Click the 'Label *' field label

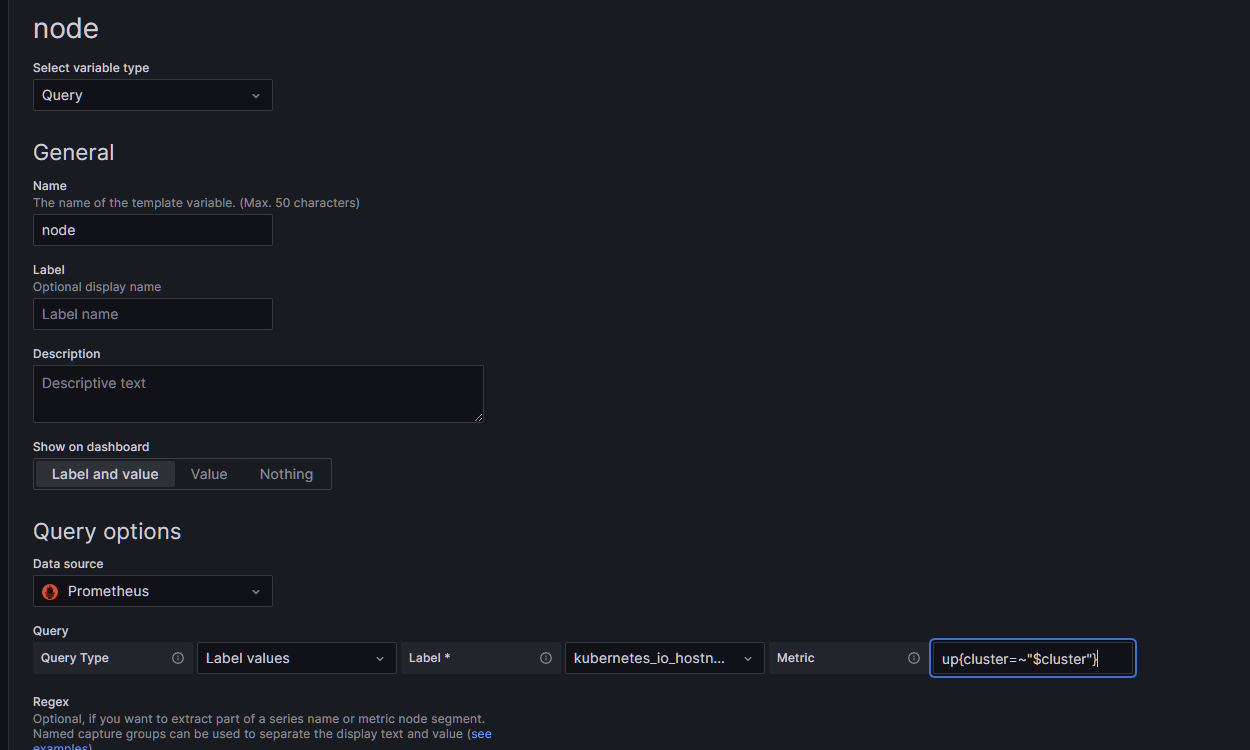point(430,658)
